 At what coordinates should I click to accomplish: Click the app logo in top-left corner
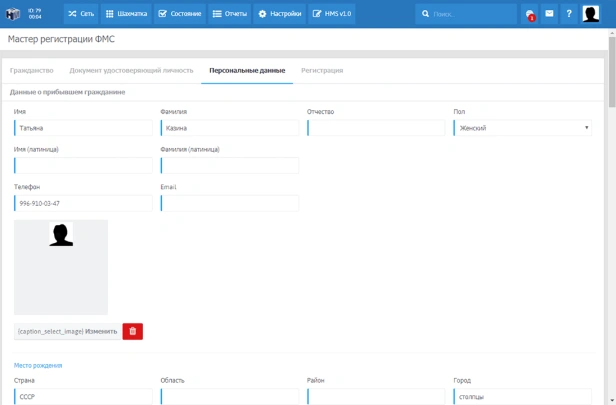click(14, 14)
